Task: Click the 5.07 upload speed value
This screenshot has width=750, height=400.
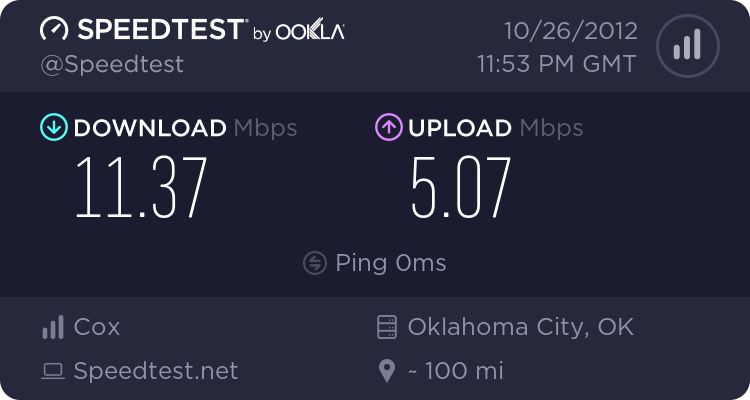Action: point(461,188)
